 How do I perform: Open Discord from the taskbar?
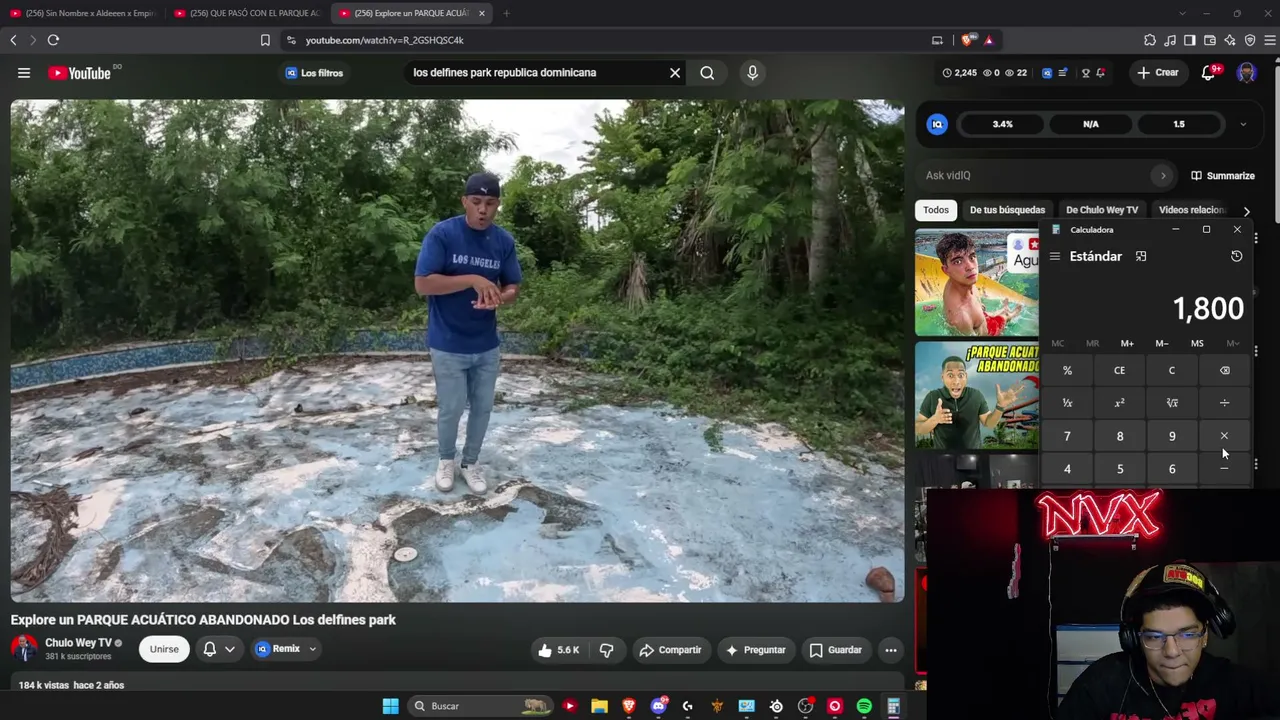click(x=659, y=707)
